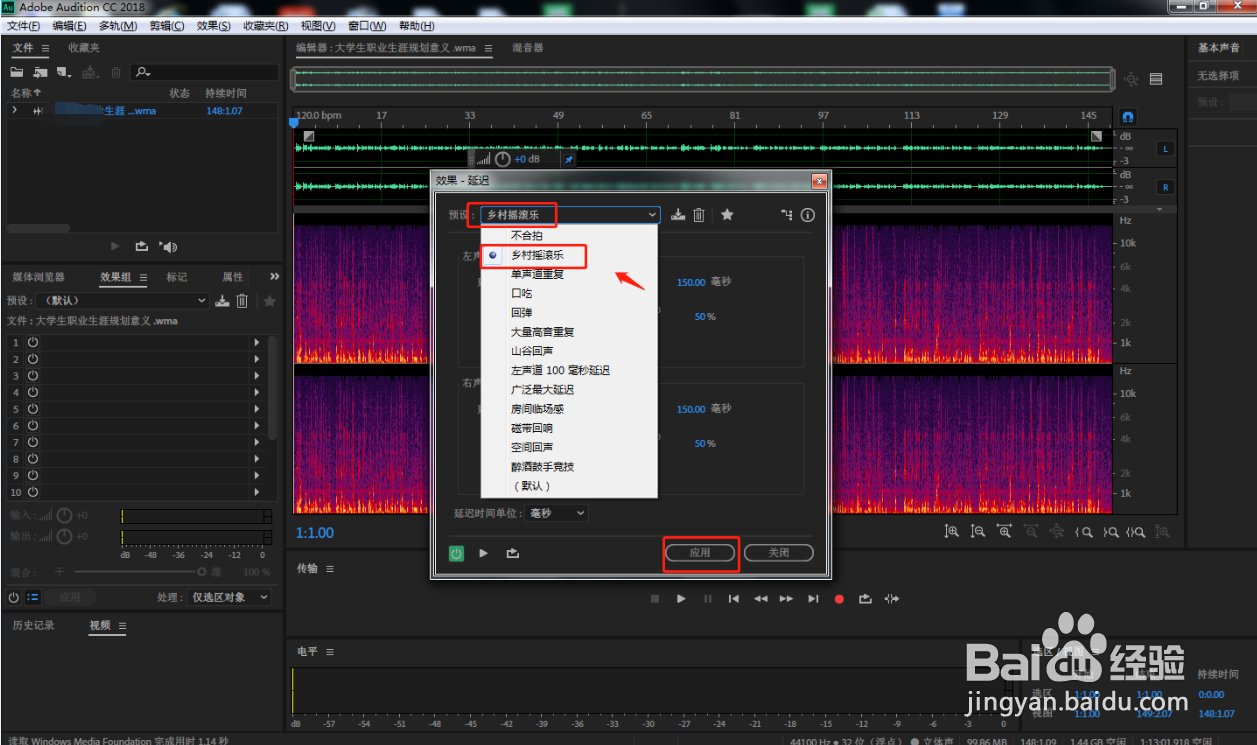Click the dry/wet 混合 slider

[139, 572]
